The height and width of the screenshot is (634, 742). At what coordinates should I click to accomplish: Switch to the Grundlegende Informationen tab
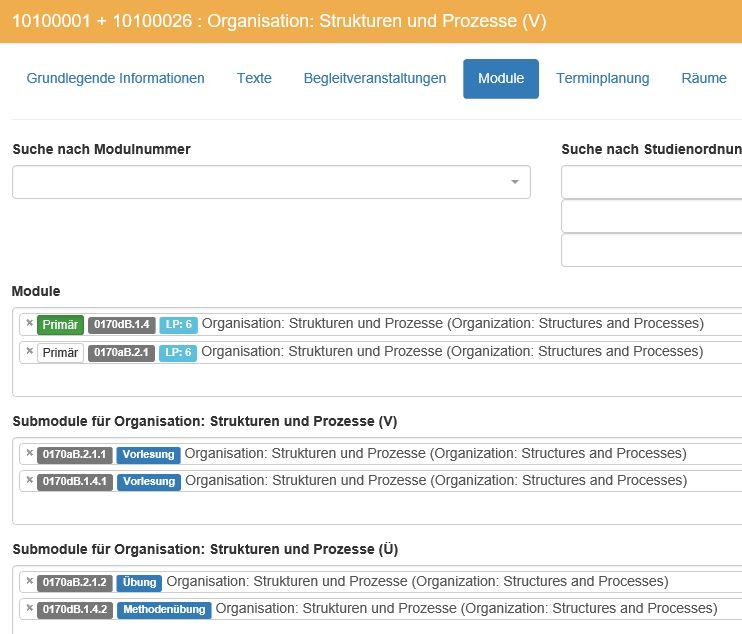pyautogui.click(x=115, y=78)
